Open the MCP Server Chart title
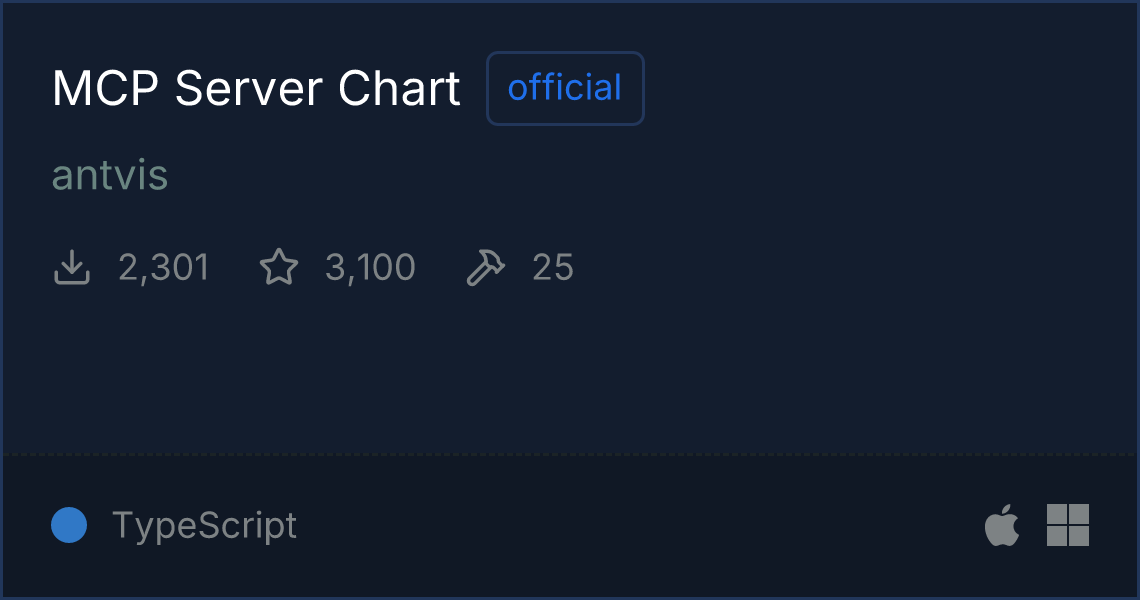 point(256,89)
